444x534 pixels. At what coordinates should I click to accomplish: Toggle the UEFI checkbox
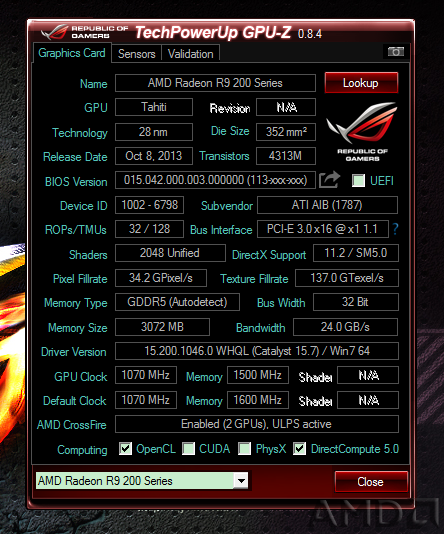358,180
